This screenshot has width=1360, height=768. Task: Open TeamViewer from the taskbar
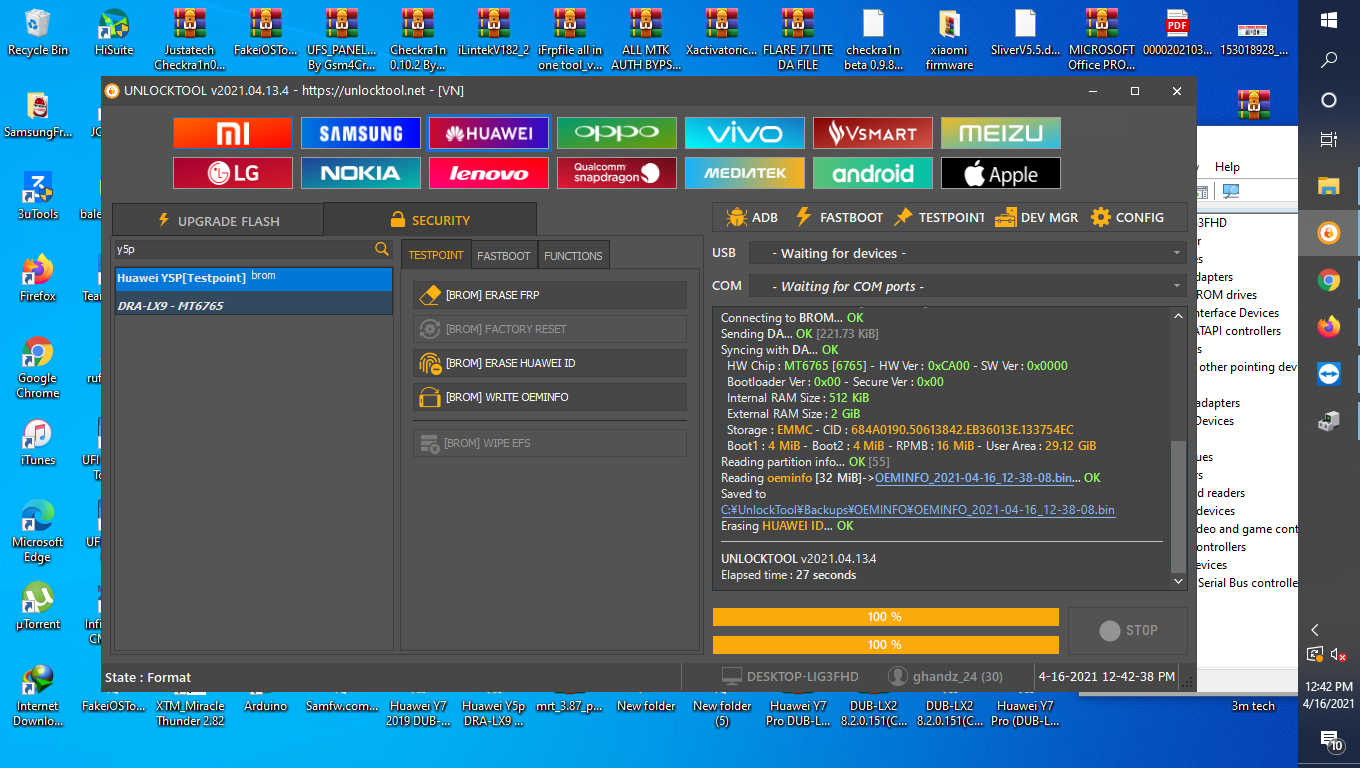1329,374
